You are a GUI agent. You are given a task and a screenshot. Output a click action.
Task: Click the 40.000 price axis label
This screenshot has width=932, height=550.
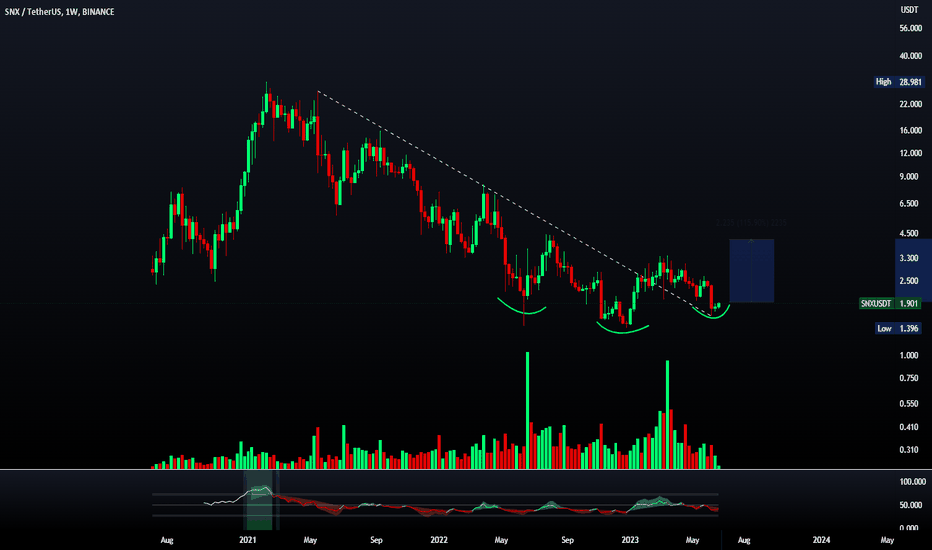pyautogui.click(x=910, y=55)
